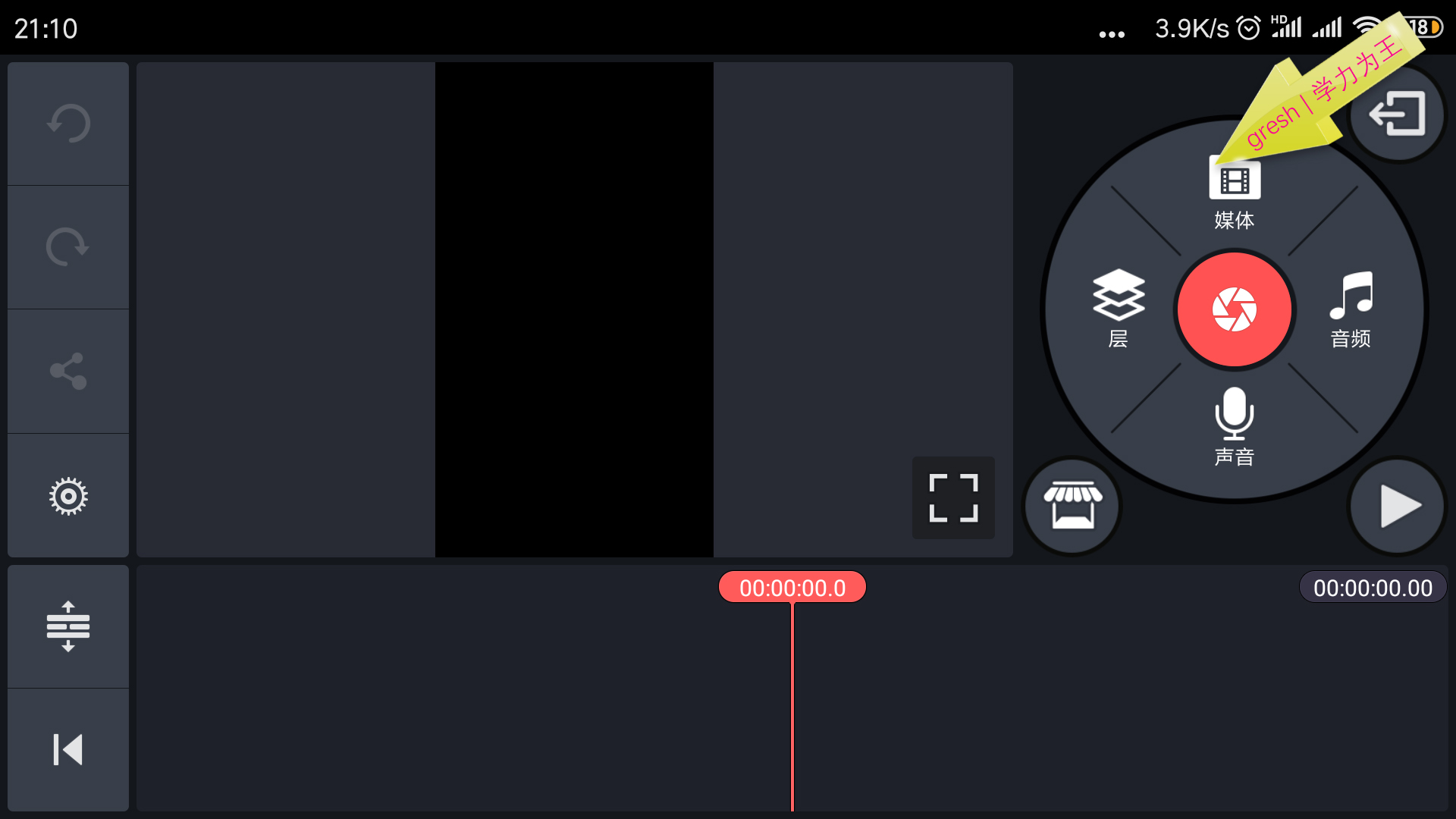Tap the black video preview canvas
The image size is (1456, 819).
pyautogui.click(x=574, y=309)
